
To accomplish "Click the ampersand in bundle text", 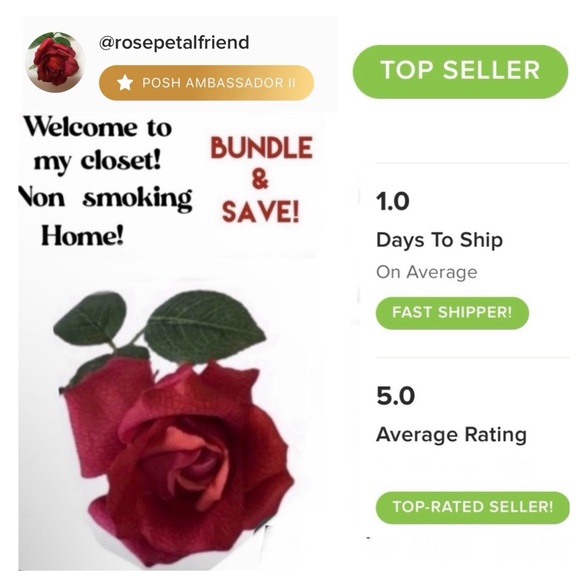I will 260,180.
